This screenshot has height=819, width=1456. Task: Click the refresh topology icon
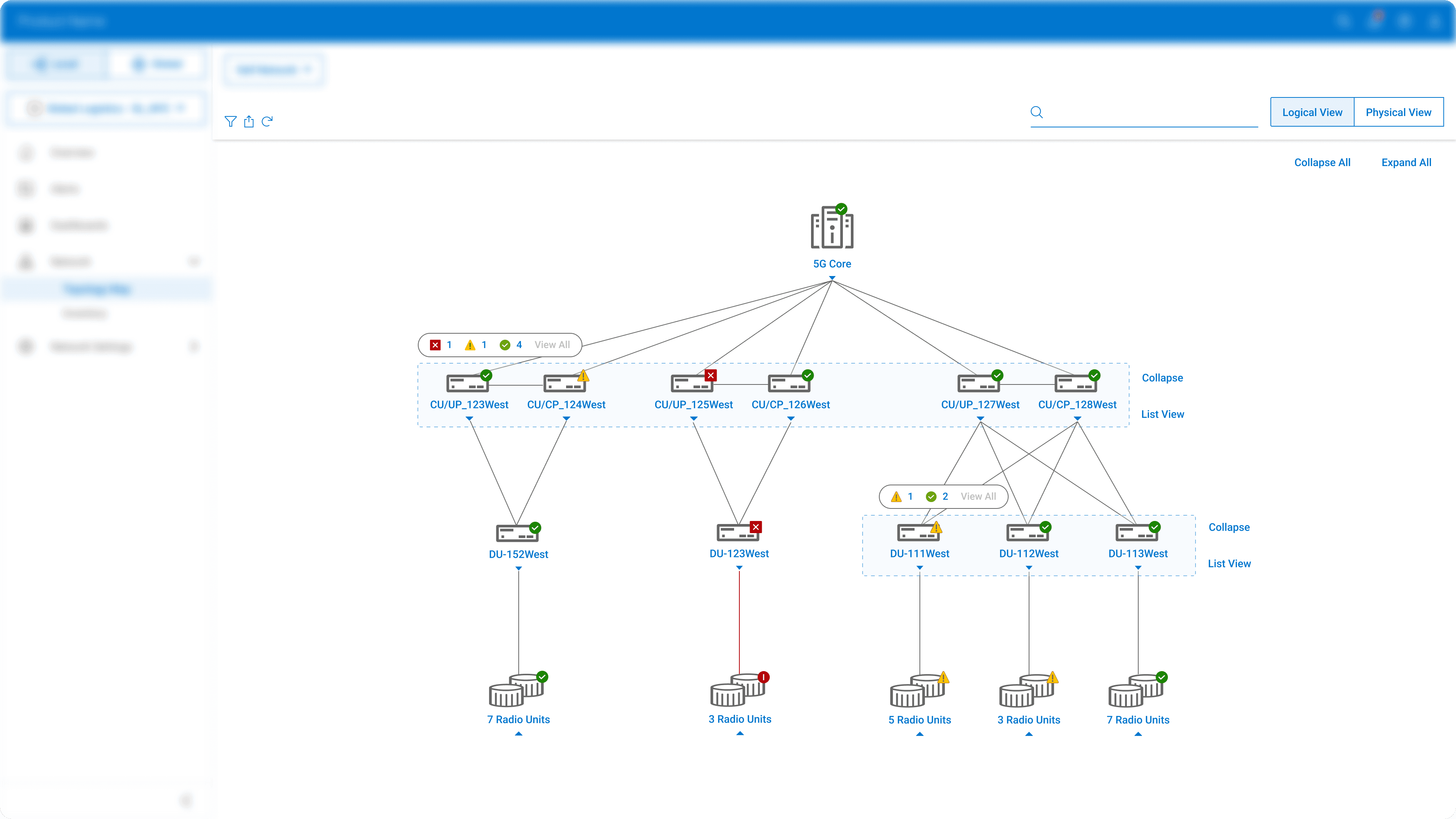tap(267, 121)
